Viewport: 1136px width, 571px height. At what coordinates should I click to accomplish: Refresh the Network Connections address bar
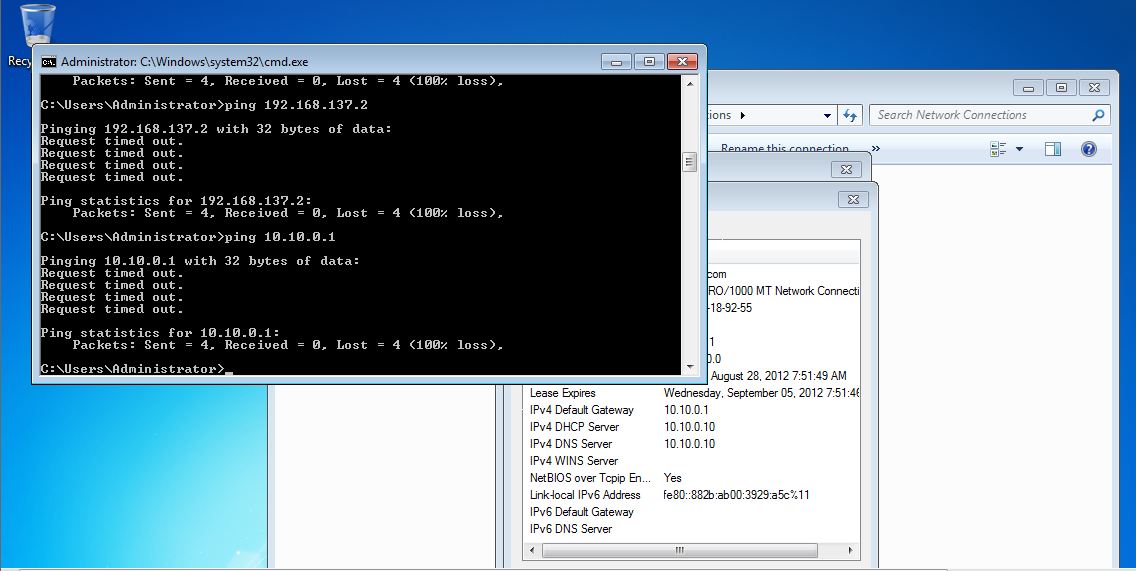850,115
